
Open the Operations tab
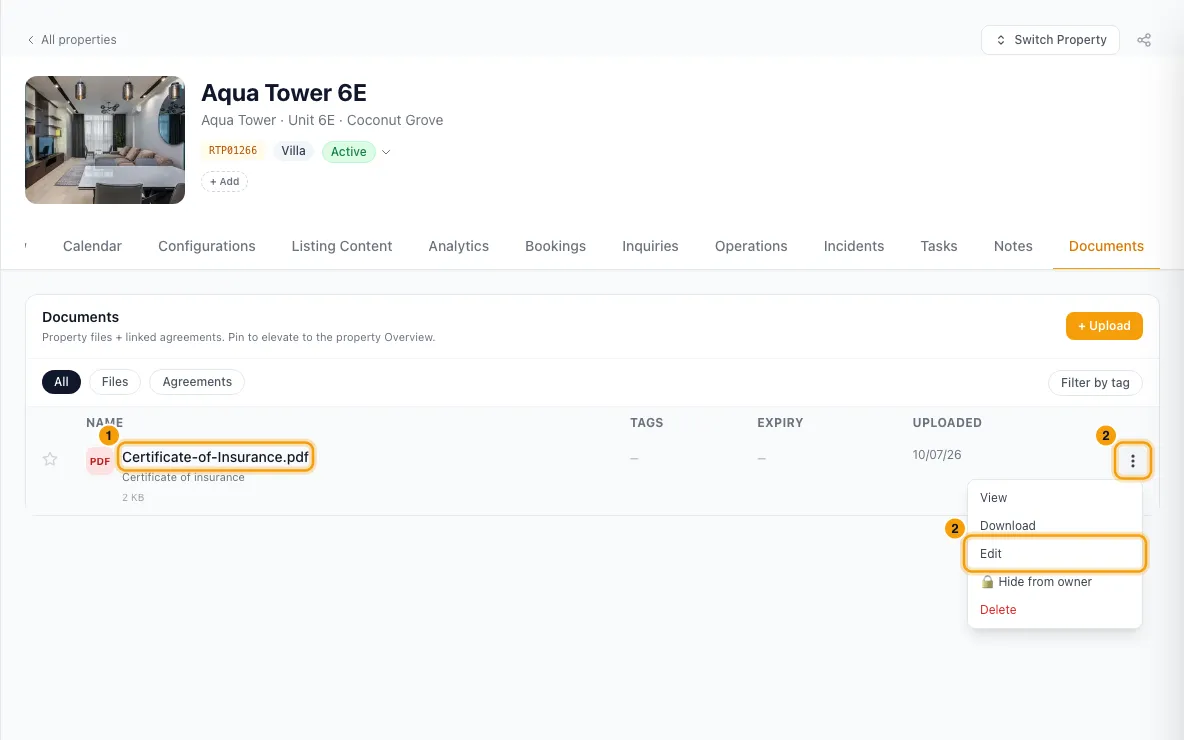(x=751, y=246)
